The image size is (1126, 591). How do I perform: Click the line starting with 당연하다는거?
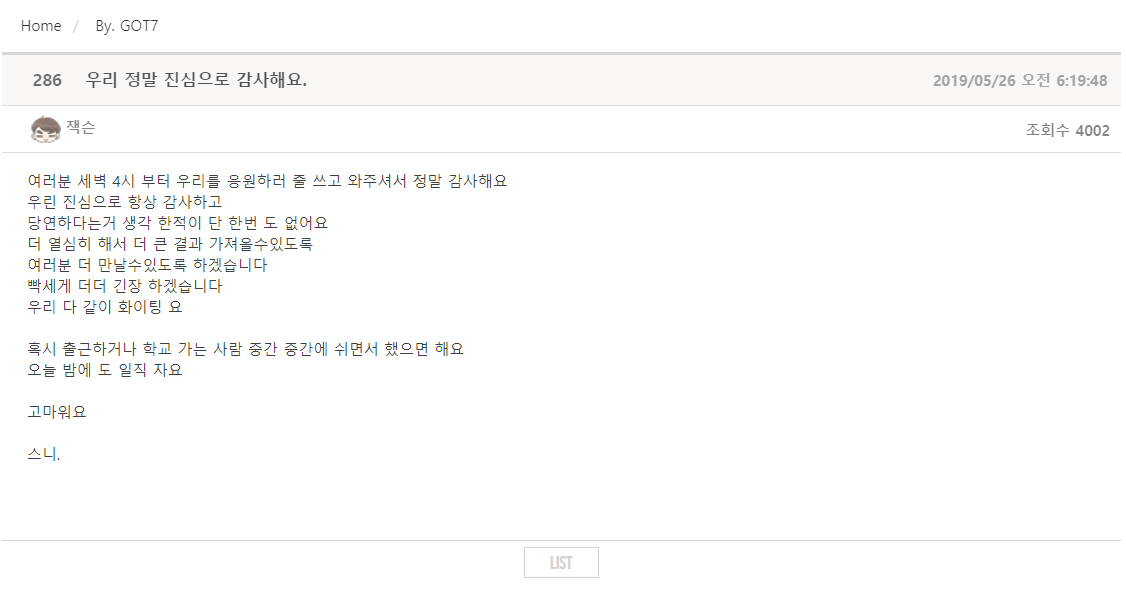point(178,223)
